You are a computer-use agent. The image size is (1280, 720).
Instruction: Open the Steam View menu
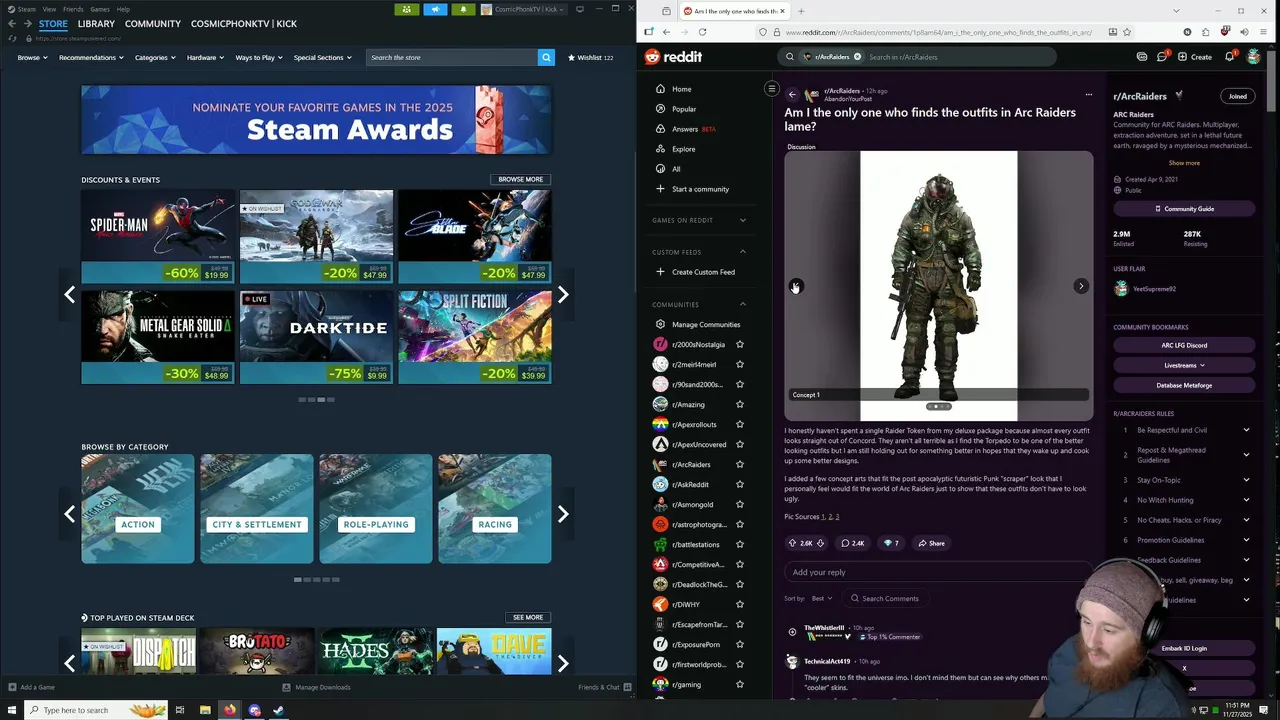pos(49,9)
